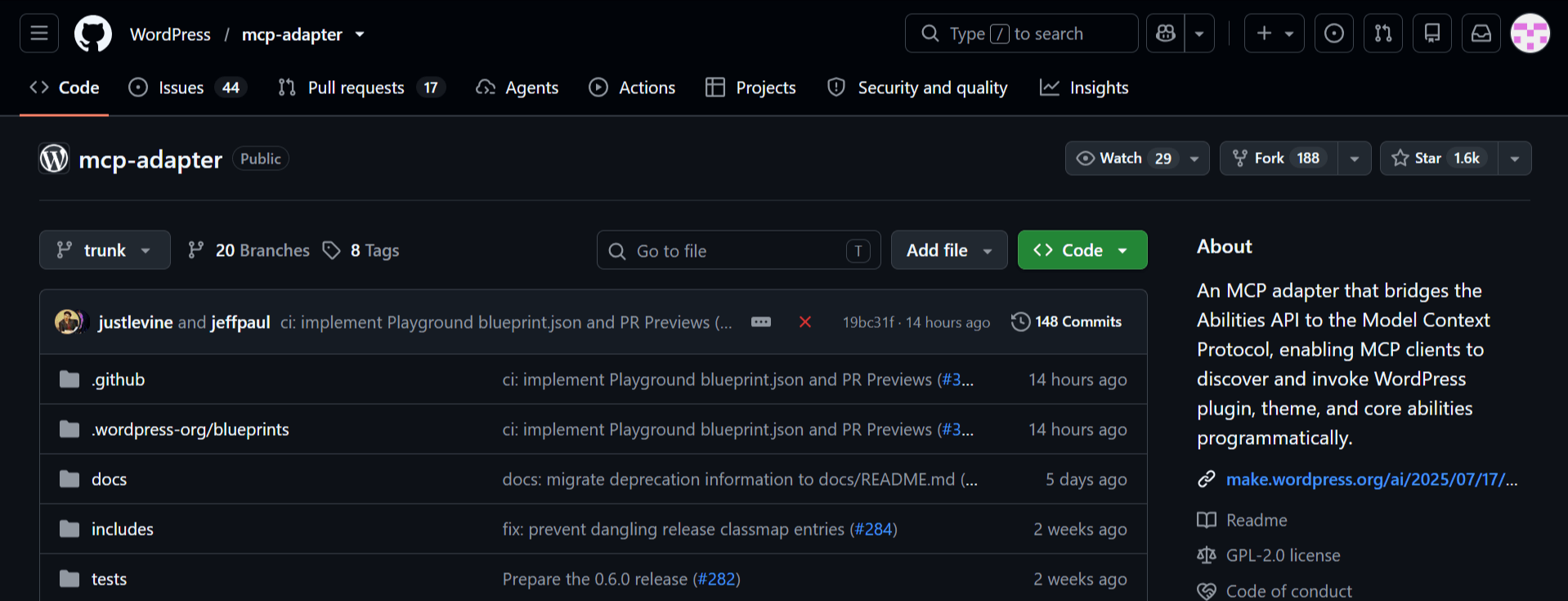Open the green Code clone dropdown

tap(1082, 250)
